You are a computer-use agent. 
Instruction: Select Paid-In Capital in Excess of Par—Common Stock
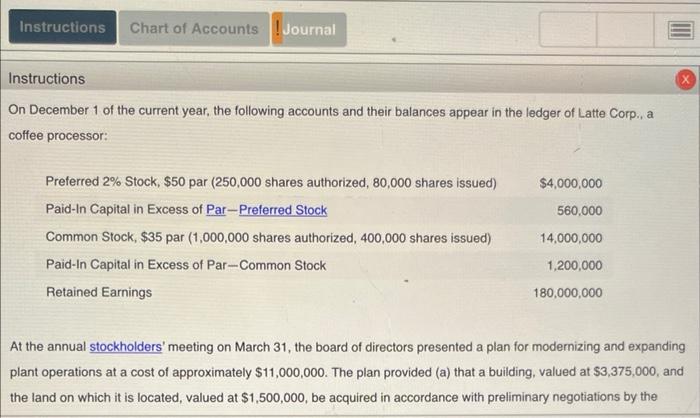point(186,265)
